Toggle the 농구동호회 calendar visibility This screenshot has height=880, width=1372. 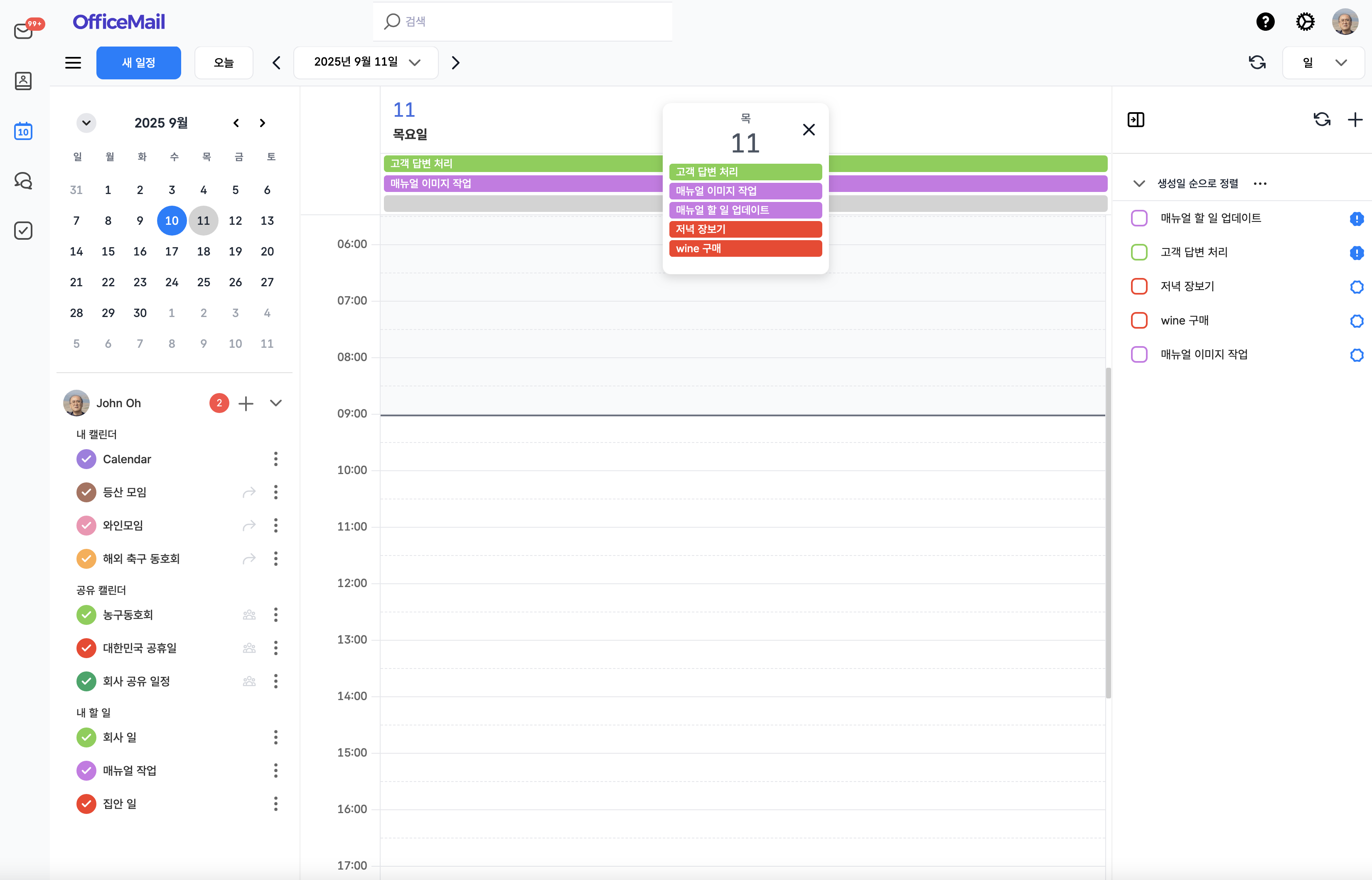pyautogui.click(x=86, y=615)
